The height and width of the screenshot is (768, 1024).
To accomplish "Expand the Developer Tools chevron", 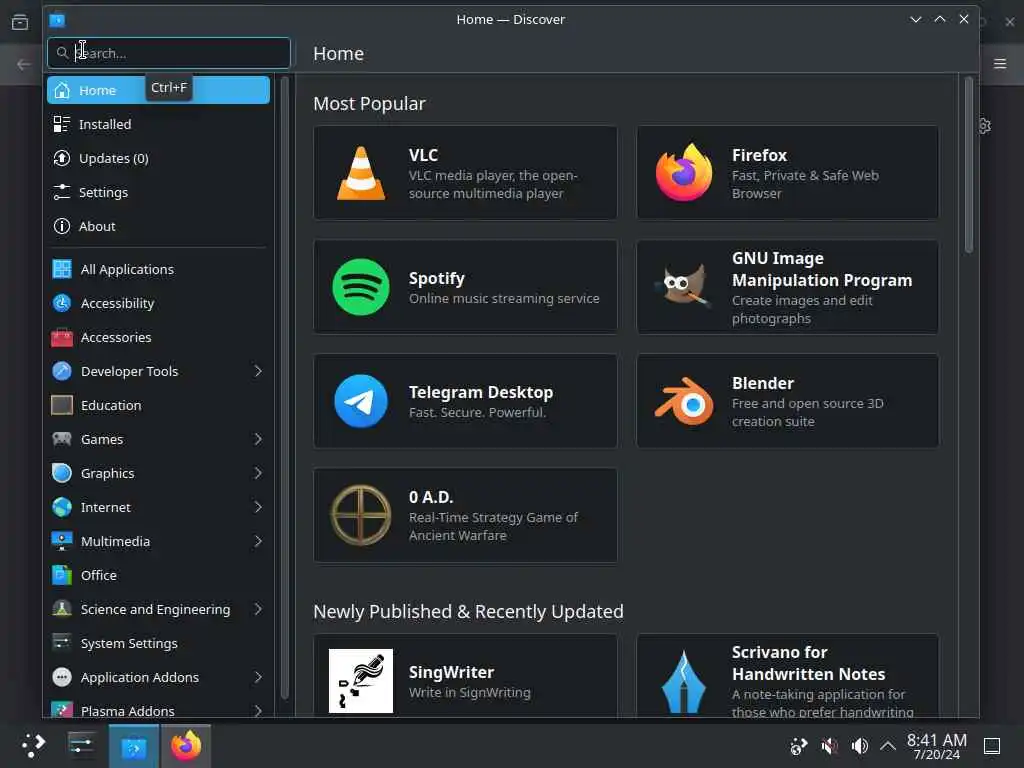I will click(258, 371).
